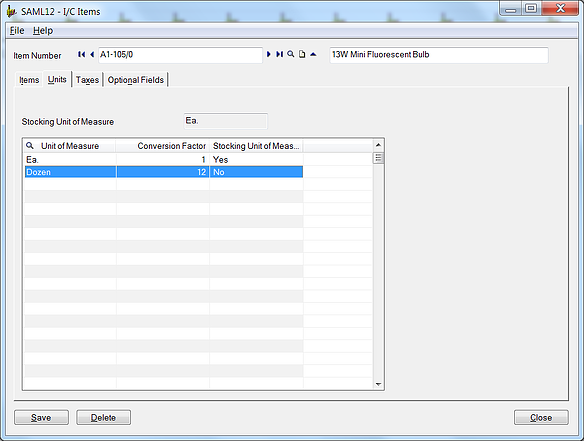Create a new item with page icon
This screenshot has height=441, width=584.
pos(302,54)
